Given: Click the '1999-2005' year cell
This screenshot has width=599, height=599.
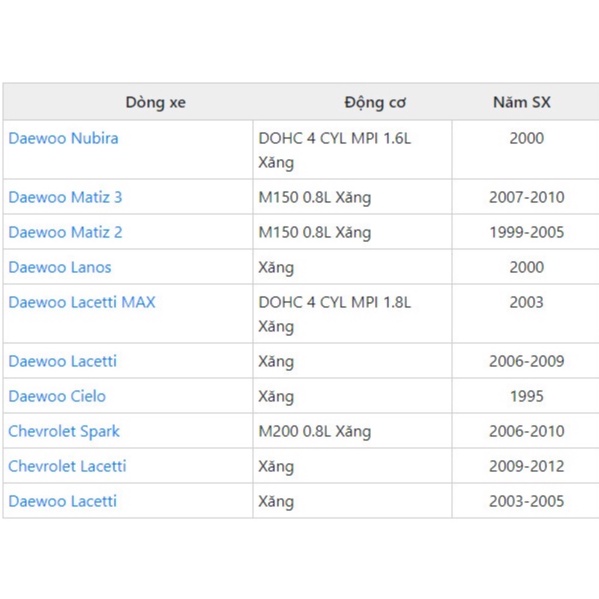Looking at the screenshot, I should [x=526, y=232].
